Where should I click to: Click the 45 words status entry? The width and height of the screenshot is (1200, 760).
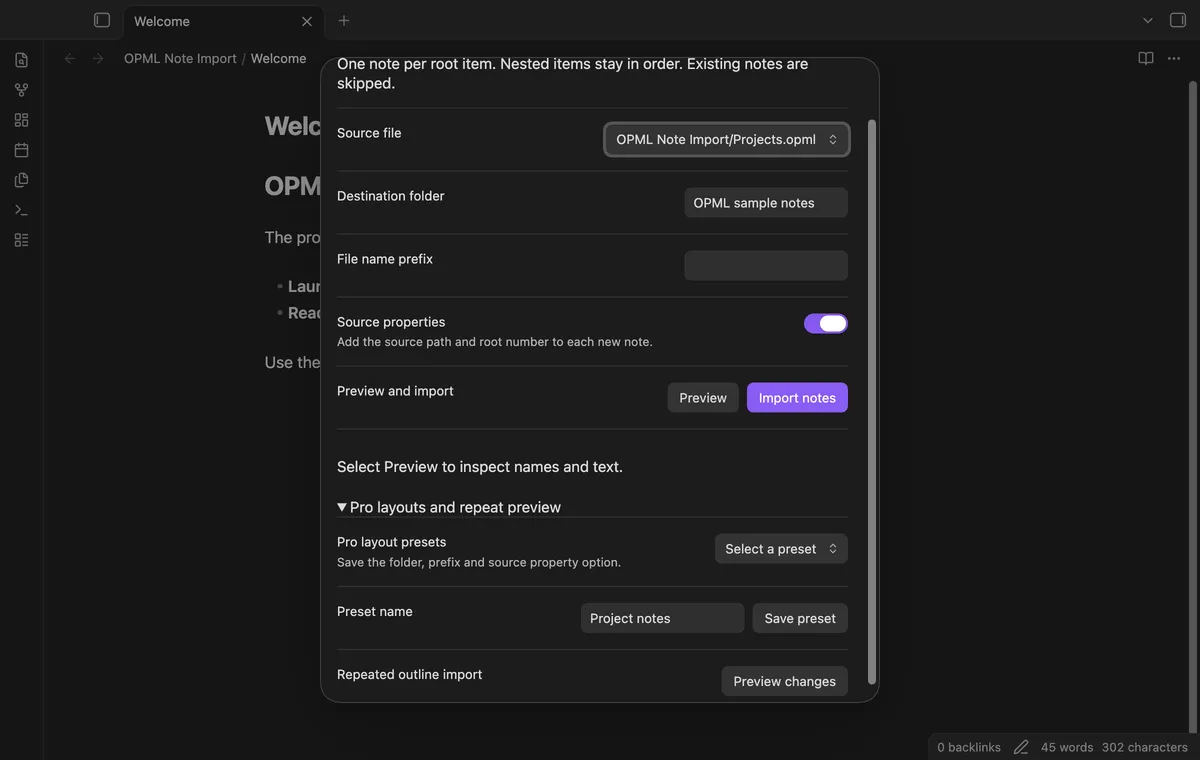[x=1067, y=747]
